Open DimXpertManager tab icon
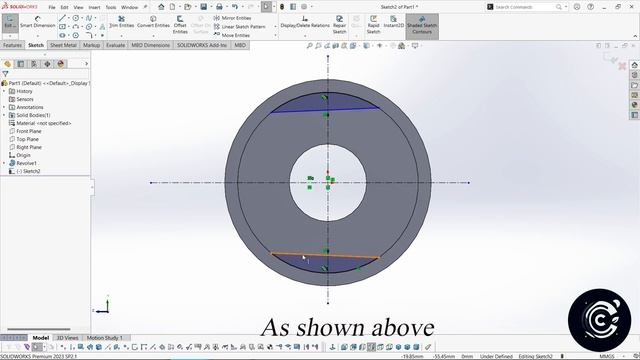Viewport: 640px width, 360px height. [47, 64]
